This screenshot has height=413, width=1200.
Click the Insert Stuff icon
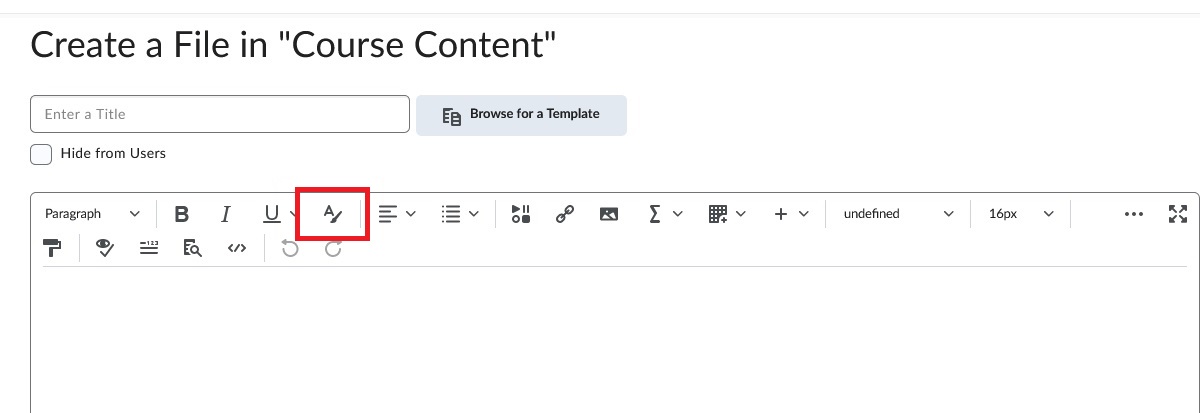click(x=520, y=213)
